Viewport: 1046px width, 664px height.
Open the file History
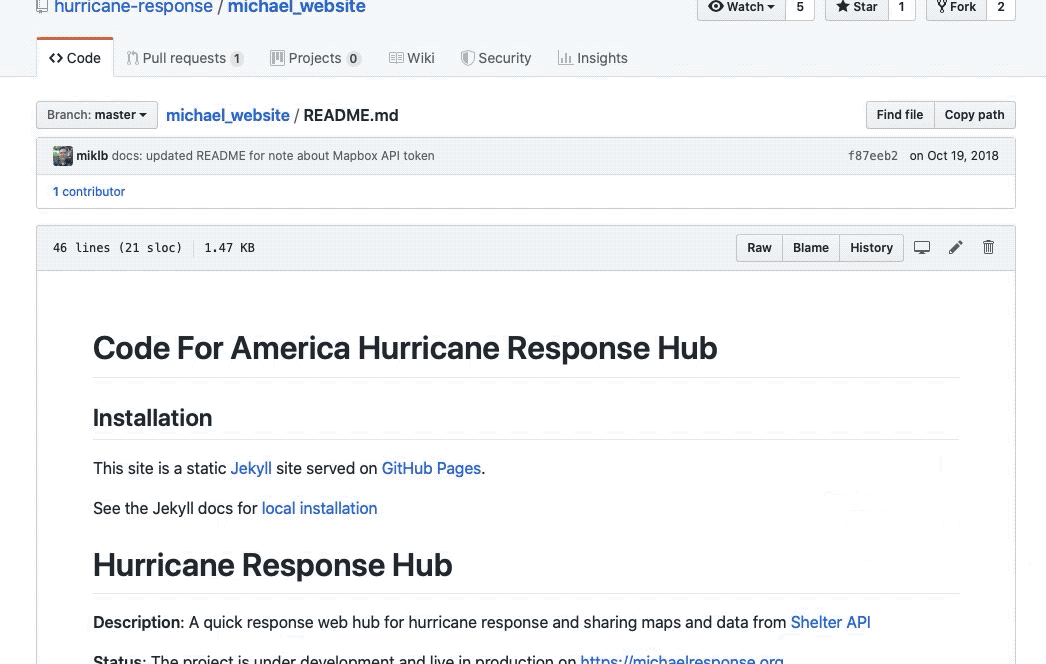(x=871, y=248)
